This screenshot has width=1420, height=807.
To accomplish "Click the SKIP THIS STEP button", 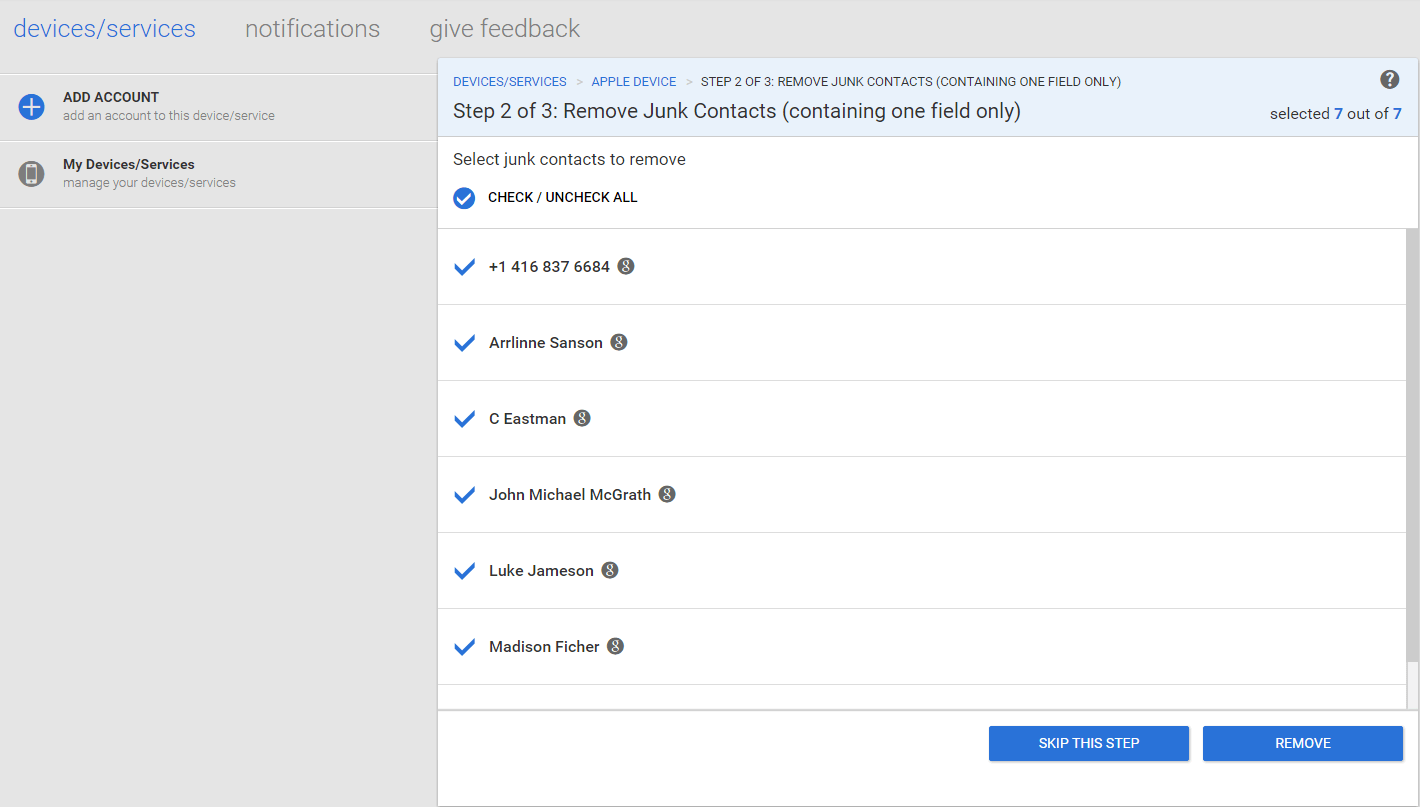I will 1089,743.
